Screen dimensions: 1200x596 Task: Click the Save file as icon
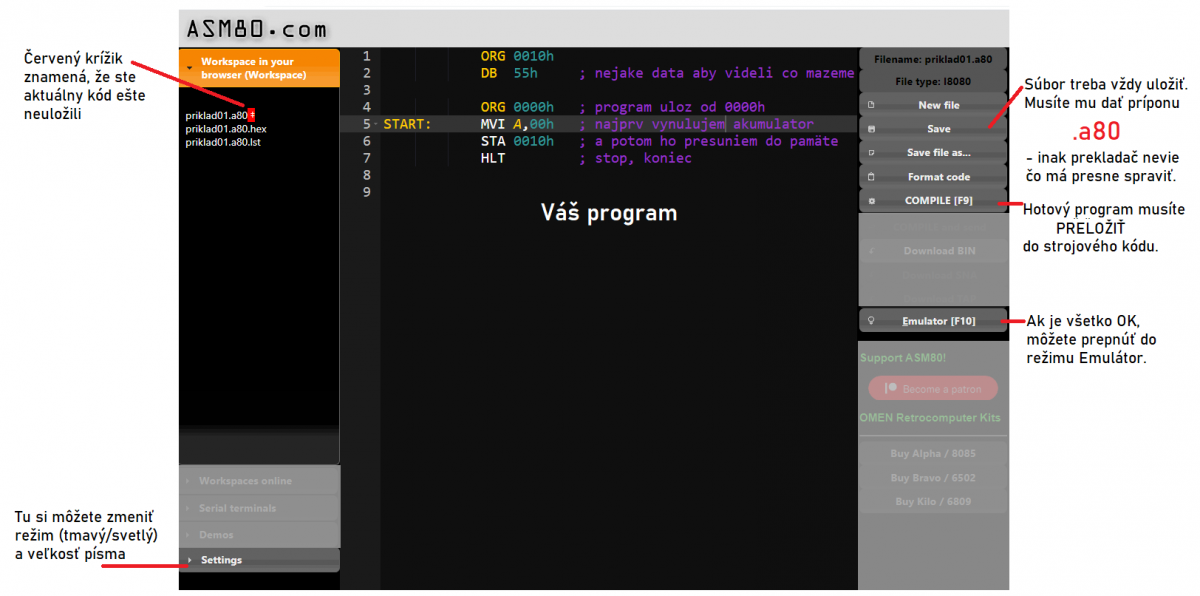tap(872, 153)
